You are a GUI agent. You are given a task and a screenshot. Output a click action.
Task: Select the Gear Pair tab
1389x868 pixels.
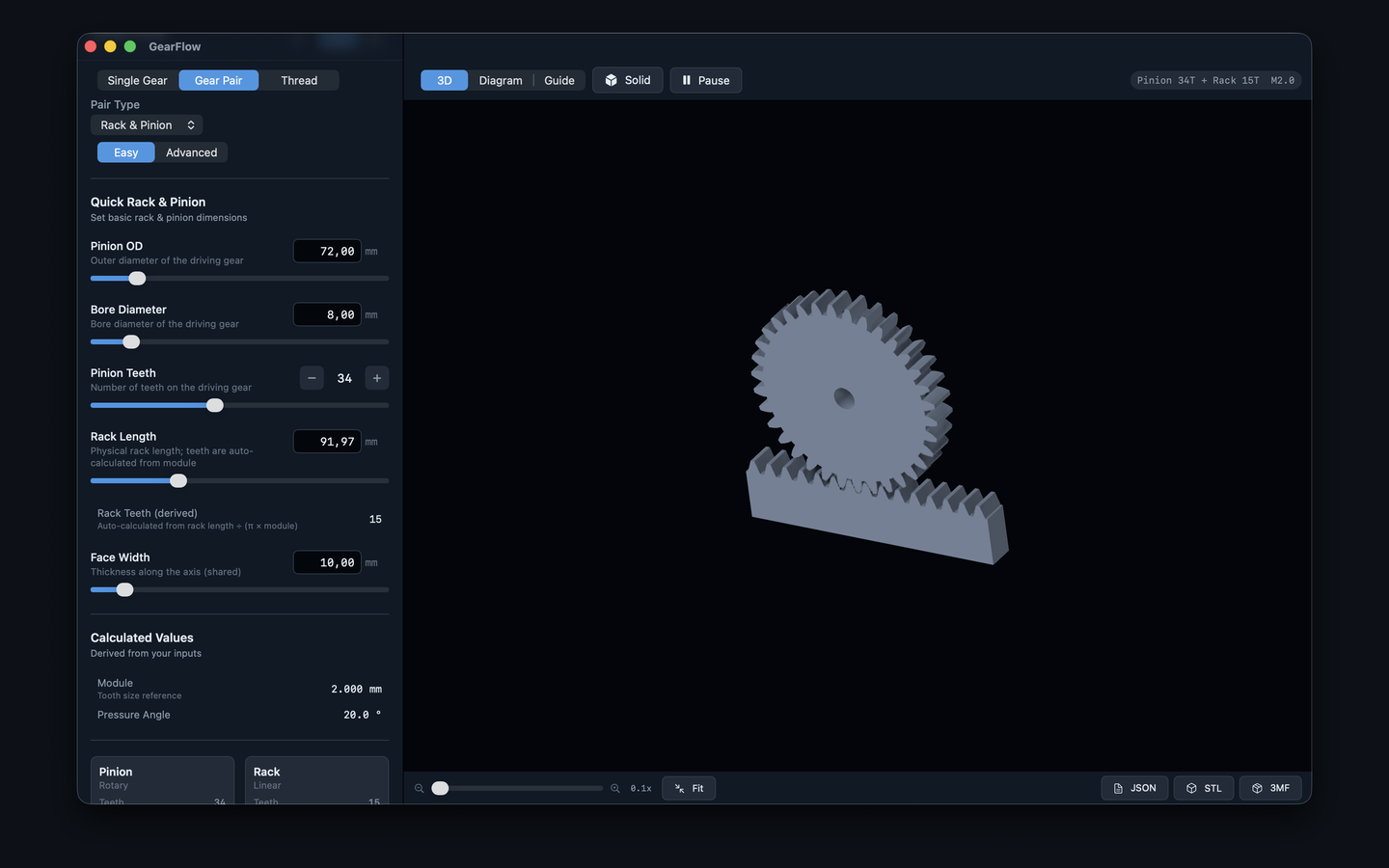click(218, 80)
